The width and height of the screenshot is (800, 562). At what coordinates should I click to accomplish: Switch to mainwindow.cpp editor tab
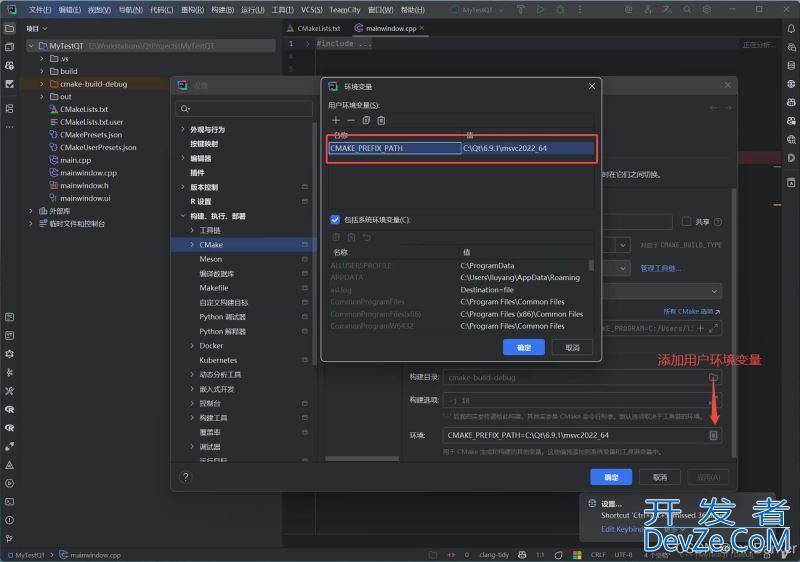pyautogui.click(x=390, y=29)
